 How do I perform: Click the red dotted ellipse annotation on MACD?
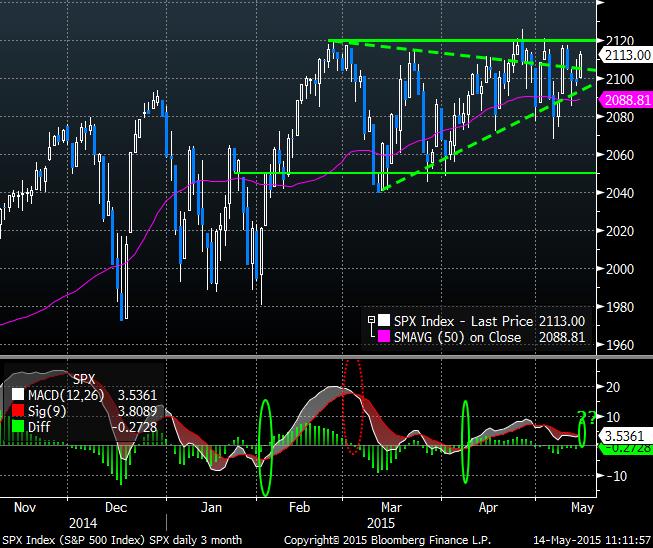click(353, 407)
